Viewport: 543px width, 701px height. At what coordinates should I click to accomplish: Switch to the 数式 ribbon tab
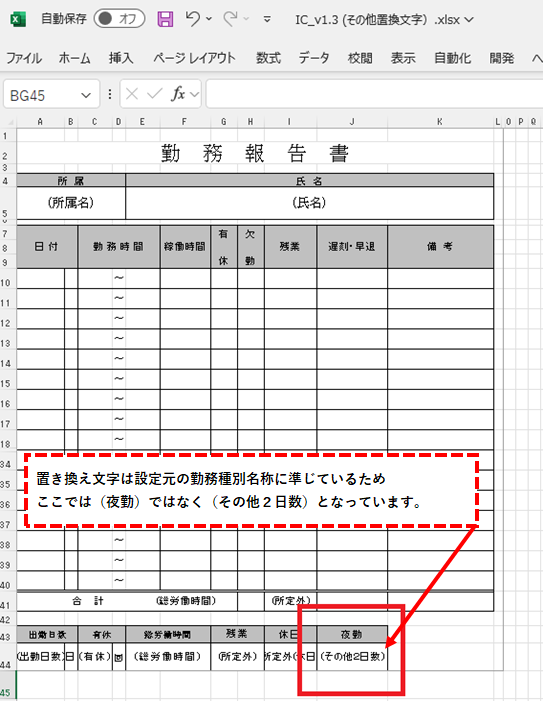pyautogui.click(x=268, y=58)
